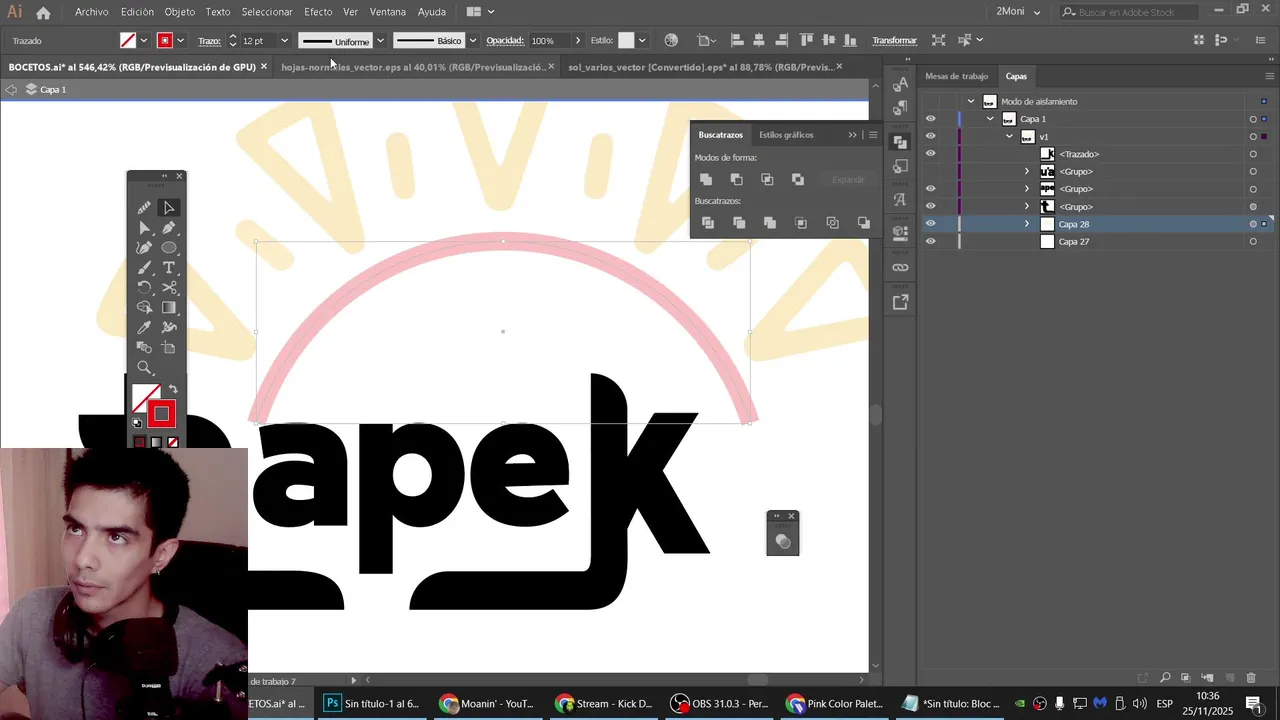The width and height of the screenshot is (1280, 720).
Task: Select the Gradient tool
Action: click(169, 308)
